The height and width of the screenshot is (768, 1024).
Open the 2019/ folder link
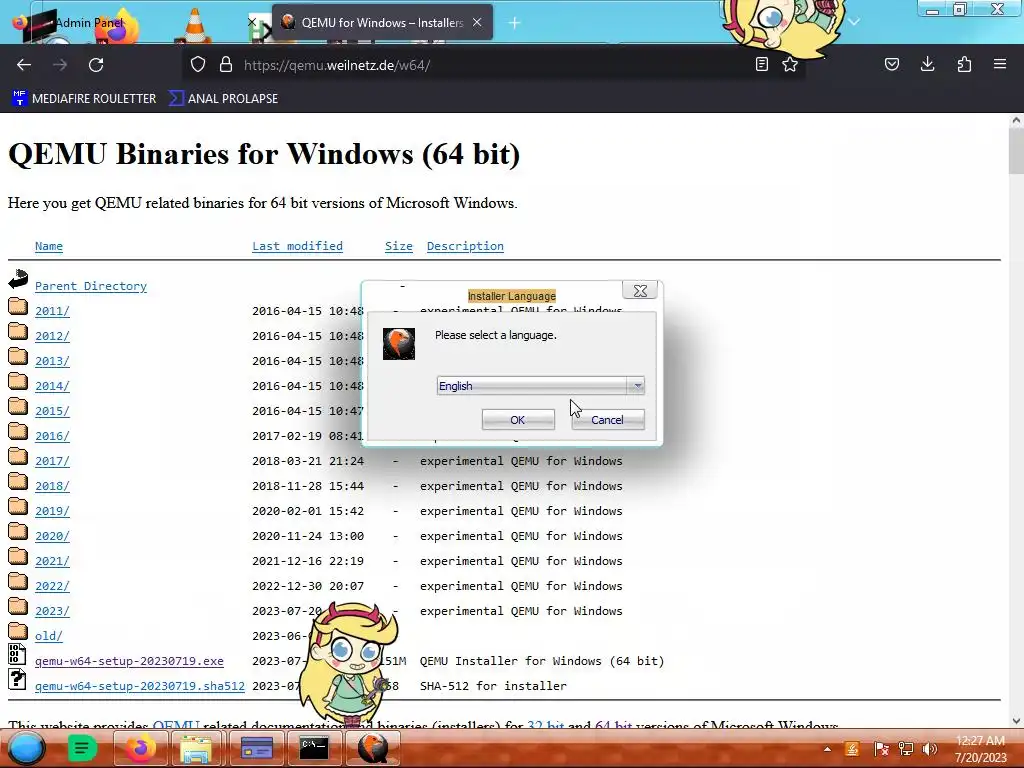click(52, 511)
